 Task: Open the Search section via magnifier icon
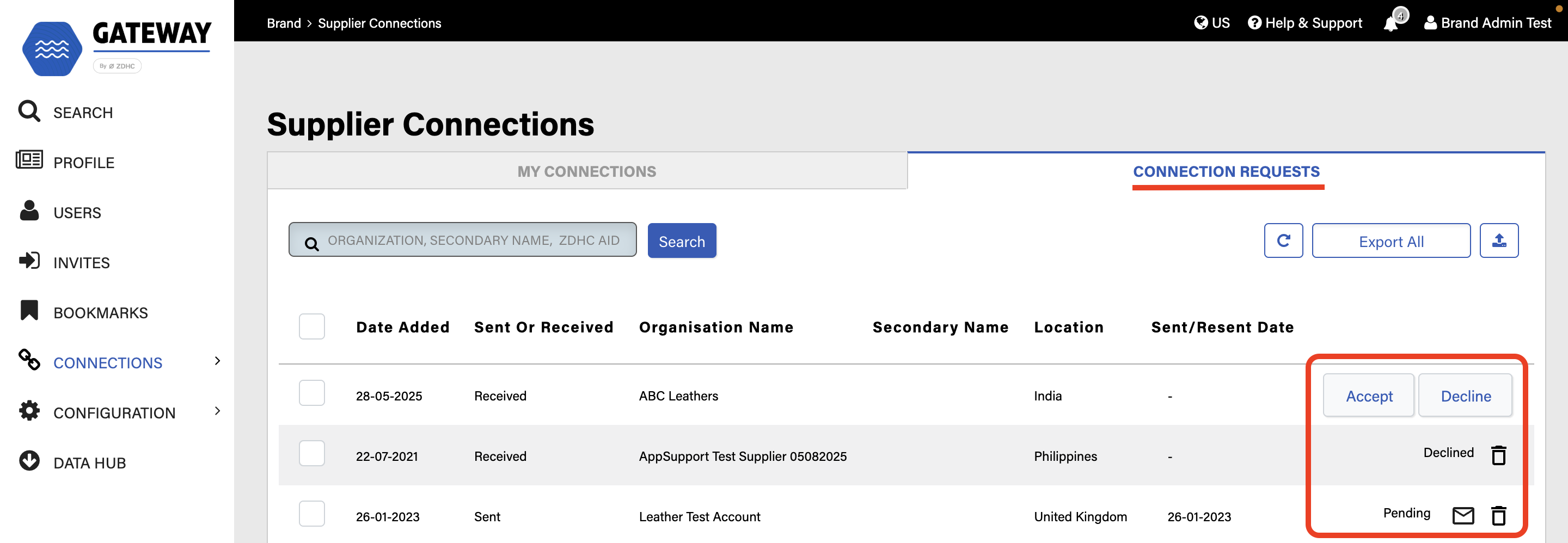[x=29, y=112]
